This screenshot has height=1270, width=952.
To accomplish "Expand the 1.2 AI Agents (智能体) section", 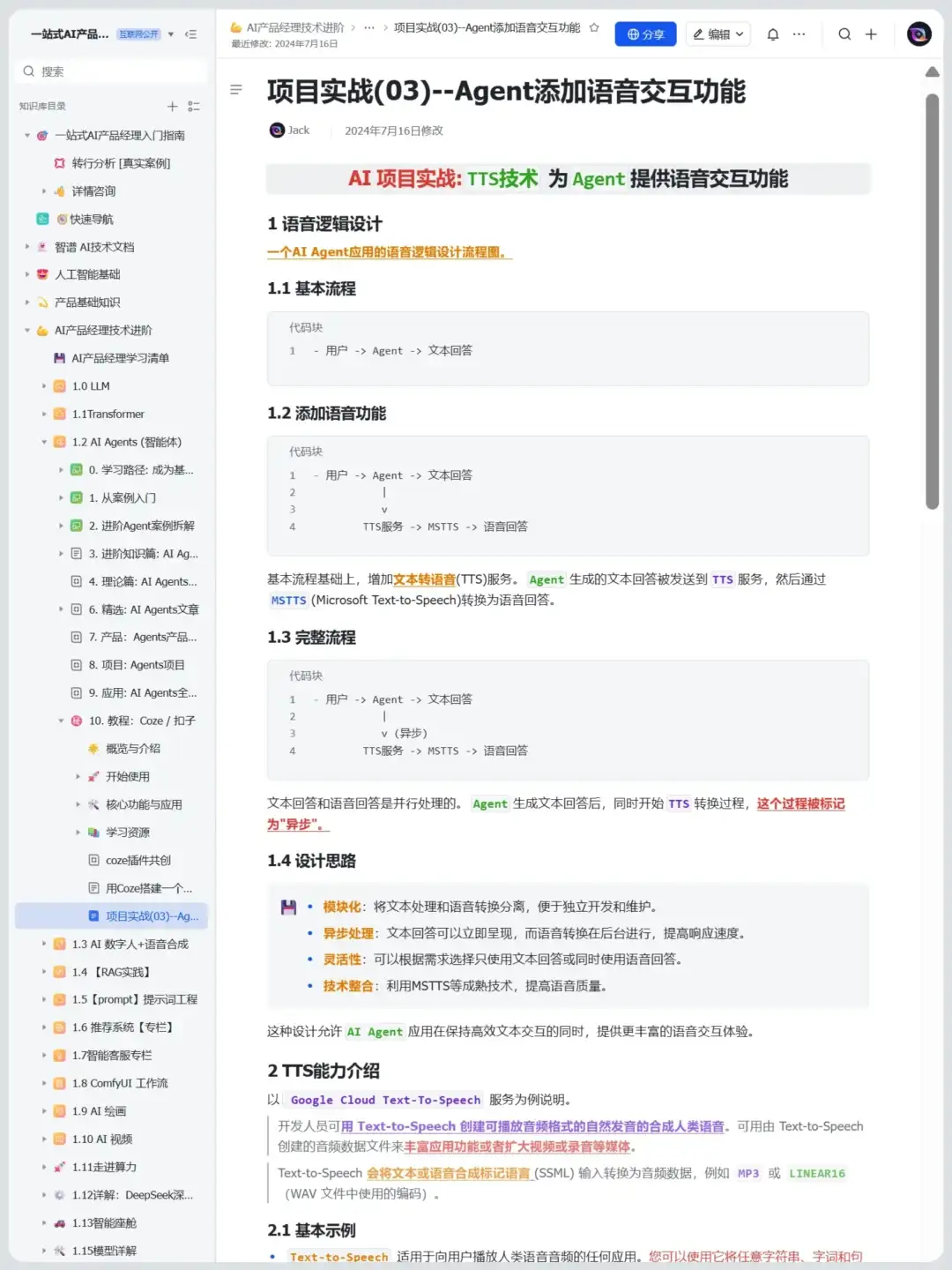I will click(43, 442).
